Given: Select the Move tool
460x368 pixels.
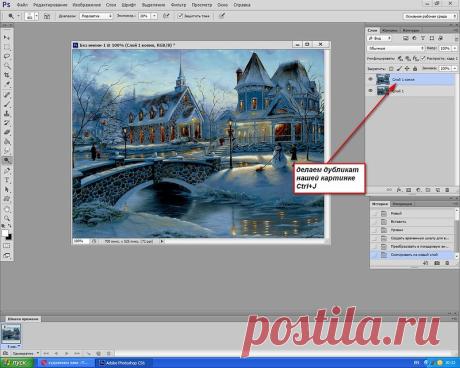Looking at the screenshot, I should click(7, 37).
